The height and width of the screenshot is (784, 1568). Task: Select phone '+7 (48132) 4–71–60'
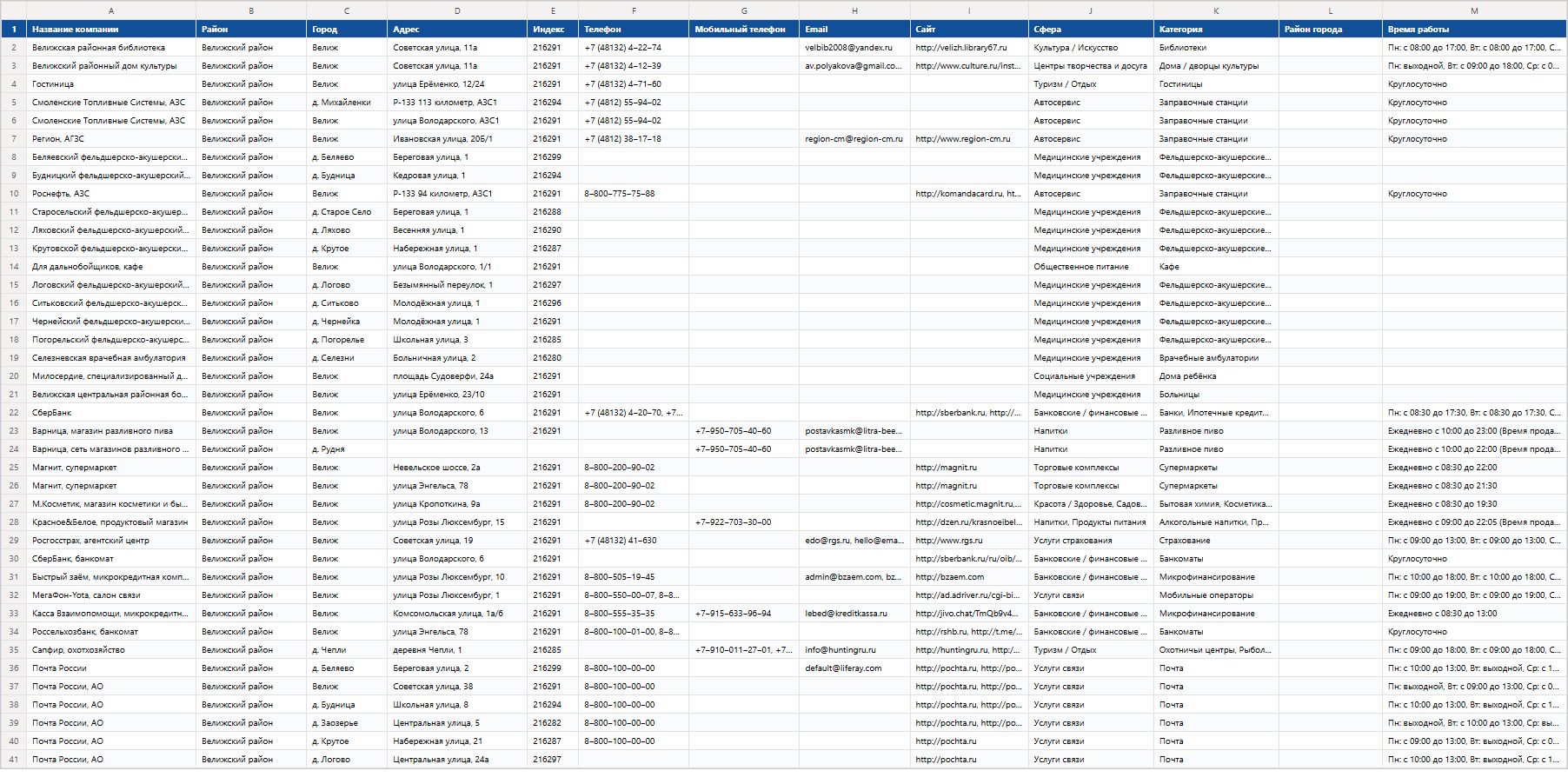coord(634,84)
